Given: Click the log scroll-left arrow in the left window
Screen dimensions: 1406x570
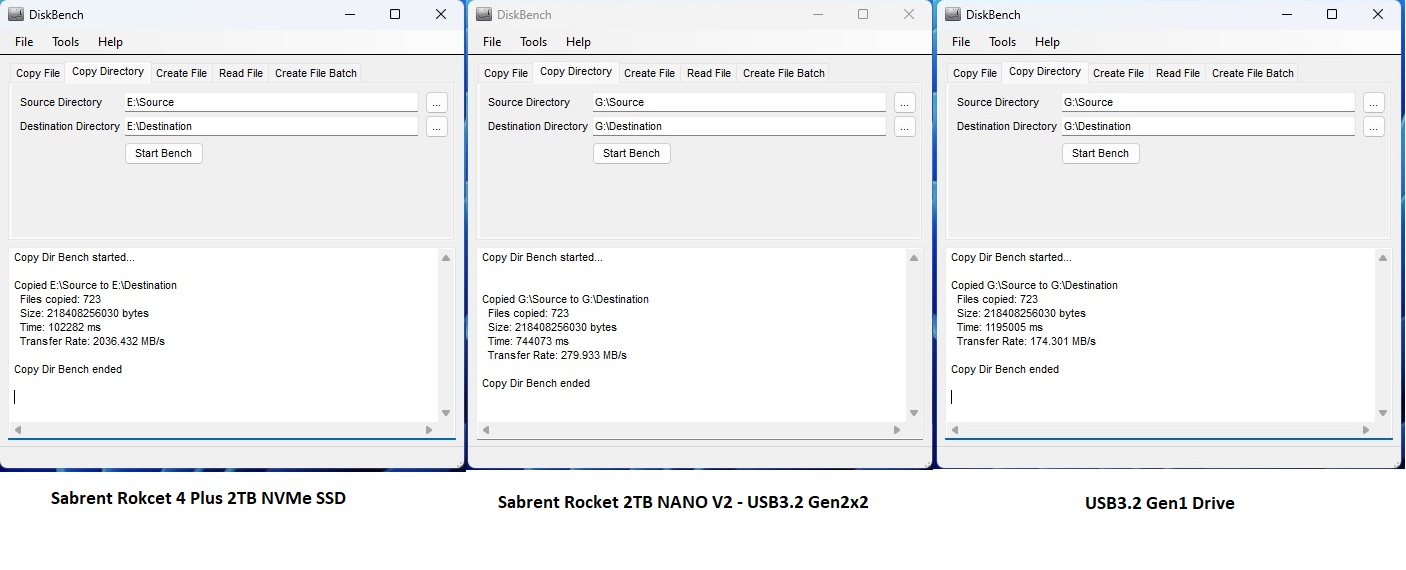Looking at the screenshot, I should pos(17,430).
